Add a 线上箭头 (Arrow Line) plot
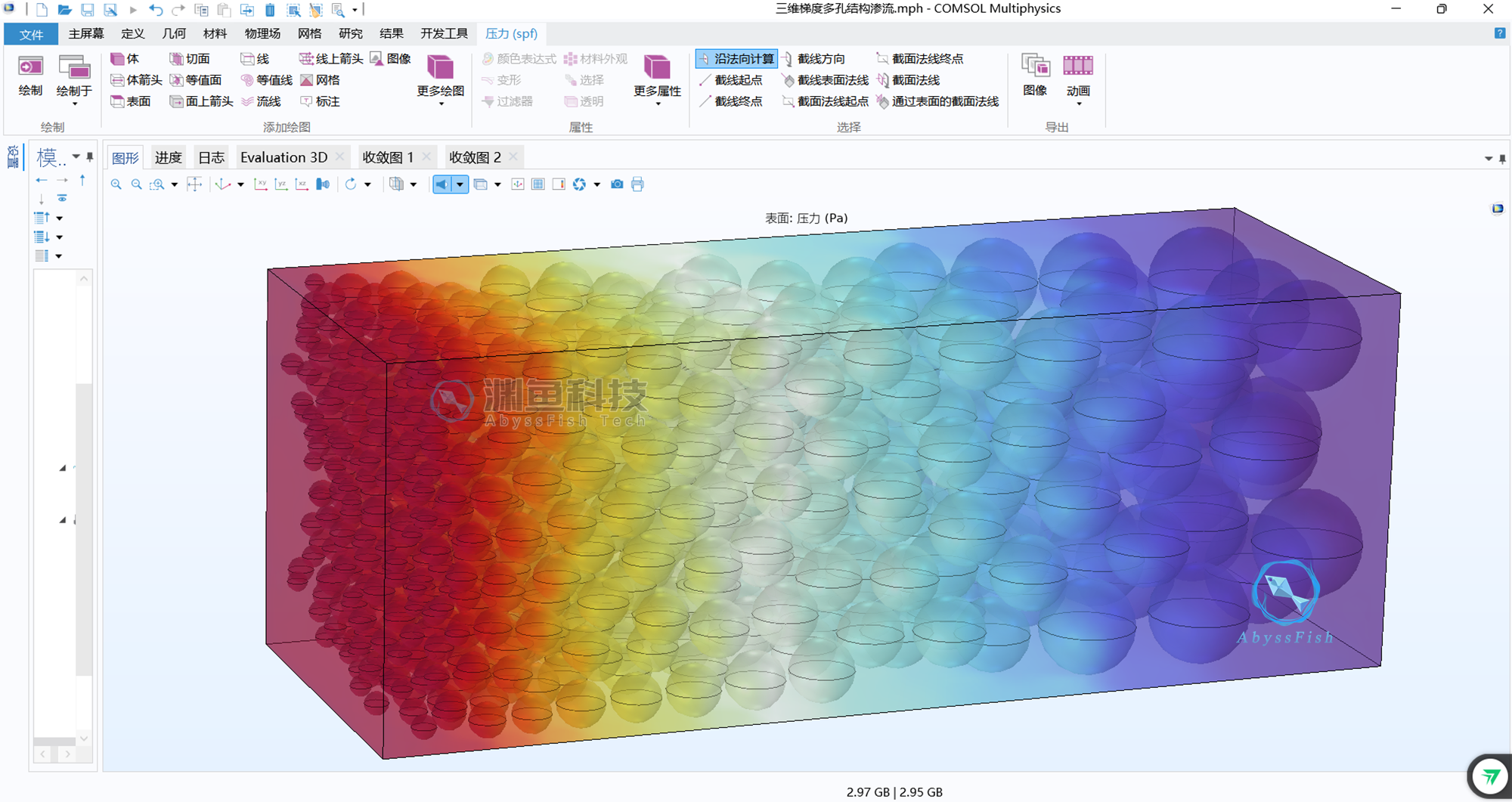This screenshot has height=802, width=1512. pyautogui.click(x=331, y=59)
